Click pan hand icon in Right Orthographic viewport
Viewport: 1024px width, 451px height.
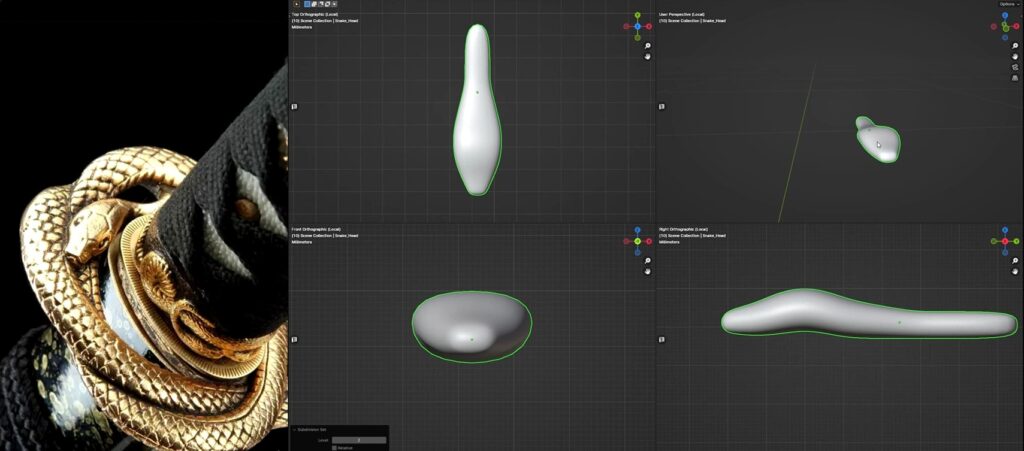pos(1016,272)
